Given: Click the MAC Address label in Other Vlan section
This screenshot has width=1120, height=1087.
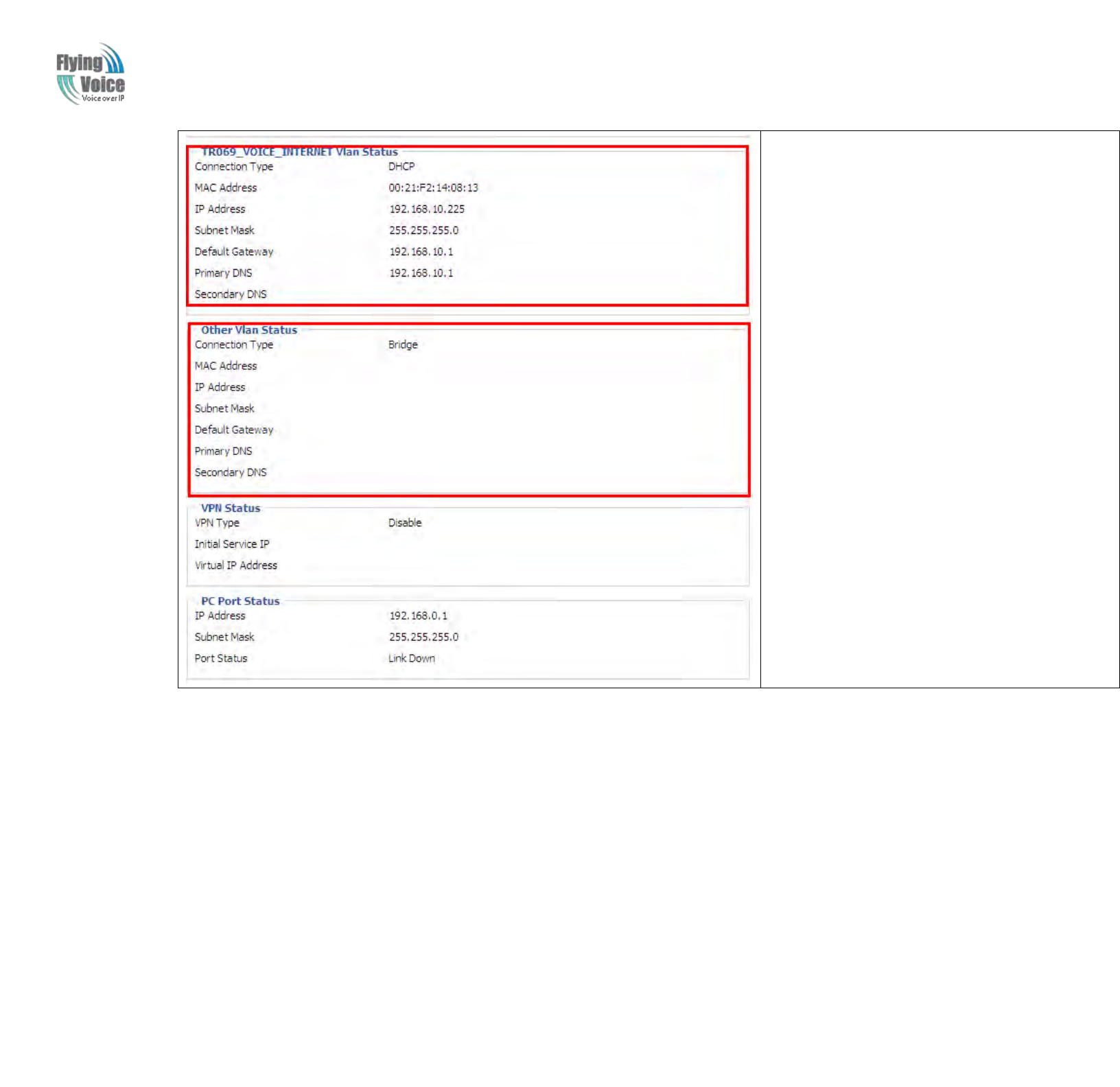Looking at the screenshot, I should [226, 366].
